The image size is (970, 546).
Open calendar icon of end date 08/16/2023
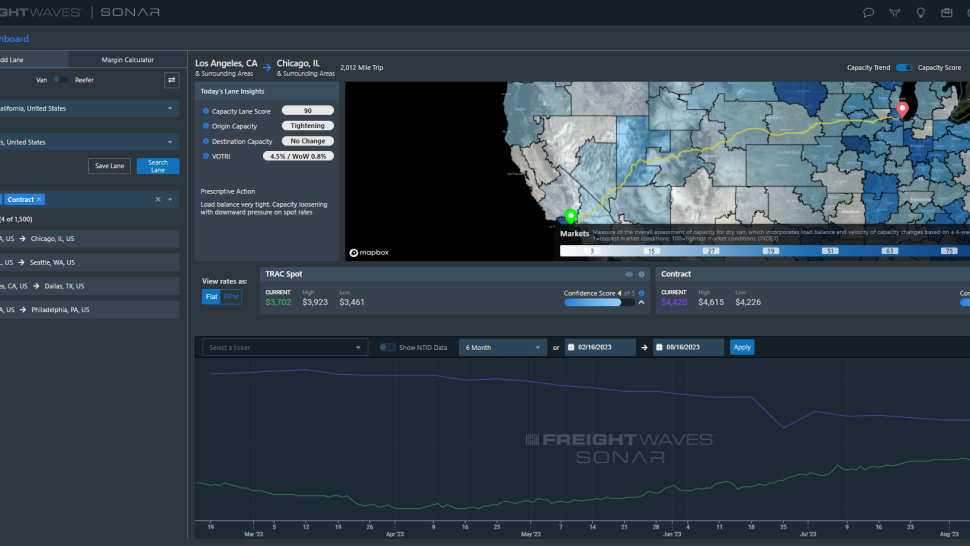pos(659,347)
